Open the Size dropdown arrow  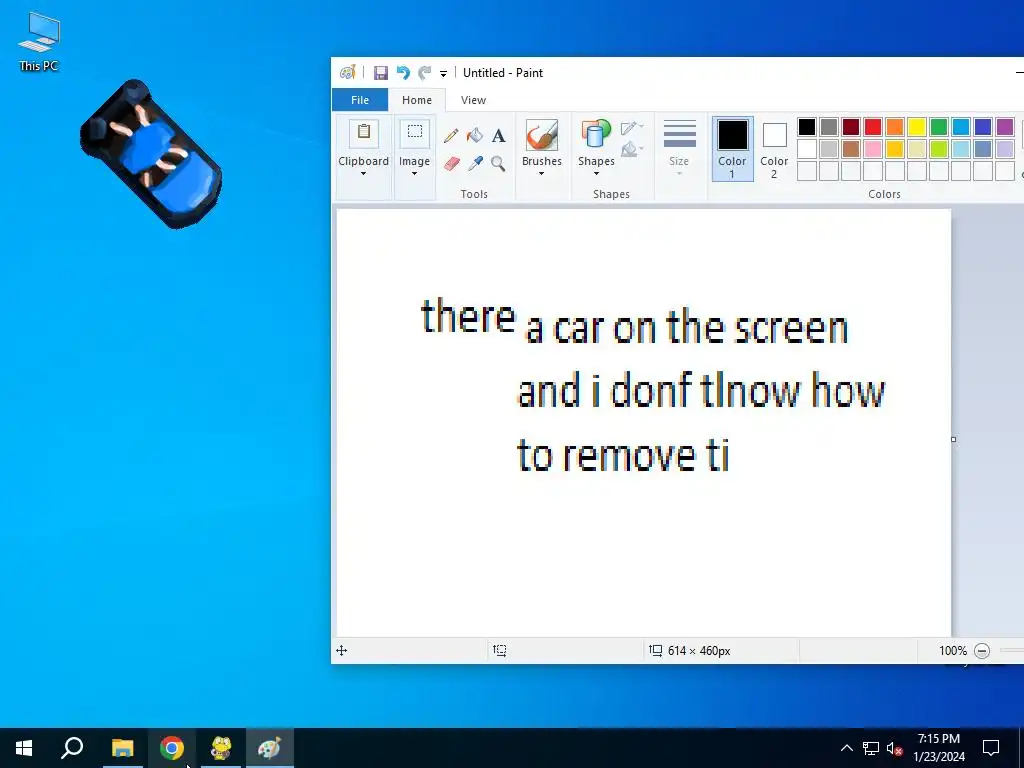[679, 174]
